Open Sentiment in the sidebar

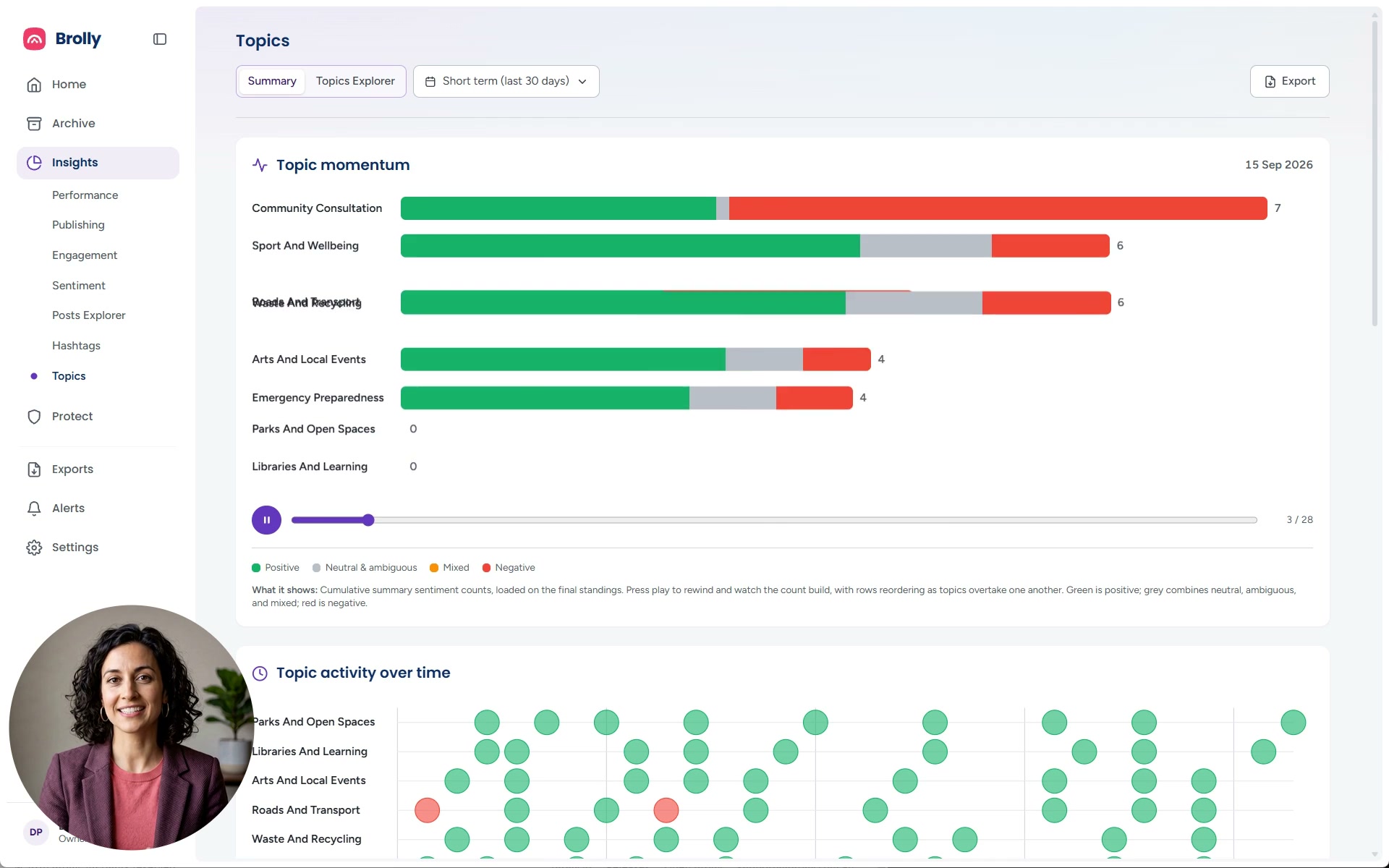79,286
